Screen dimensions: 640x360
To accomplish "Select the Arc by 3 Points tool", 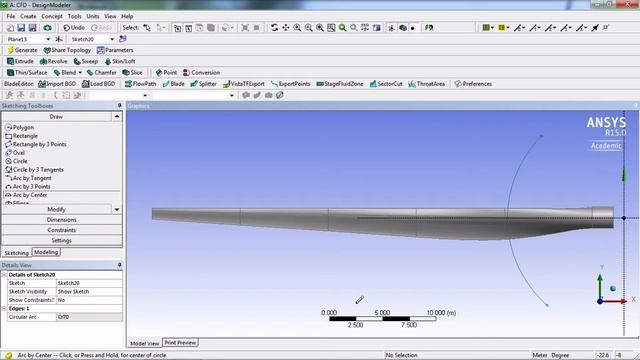I will click(x=28, y=187).
